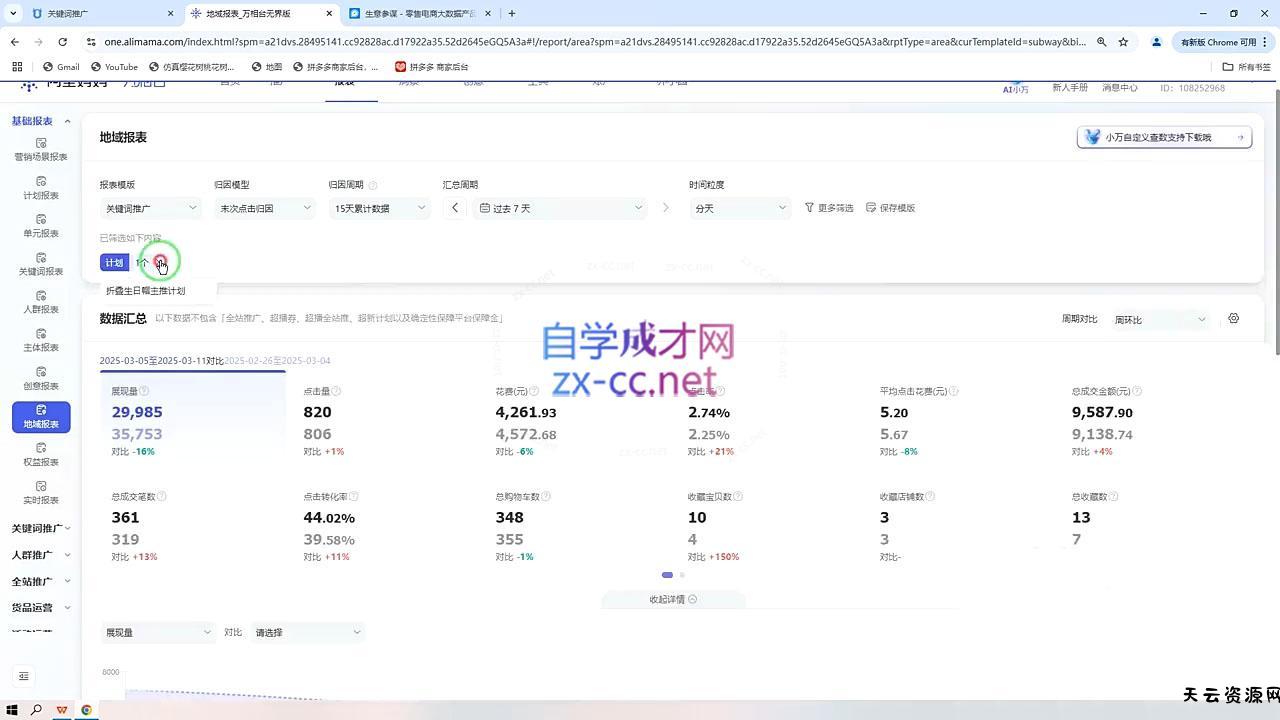Click the help icon beside 归因周期
This screenshot has height=720, width=1280.
[373, 185]
